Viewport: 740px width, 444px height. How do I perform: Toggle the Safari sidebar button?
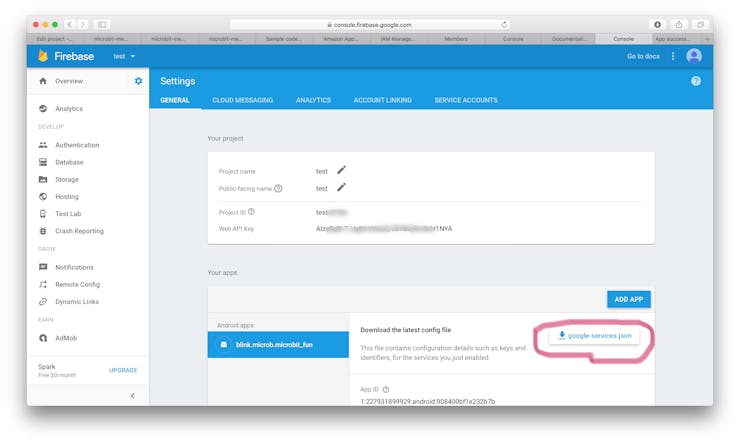click(102, 25)
